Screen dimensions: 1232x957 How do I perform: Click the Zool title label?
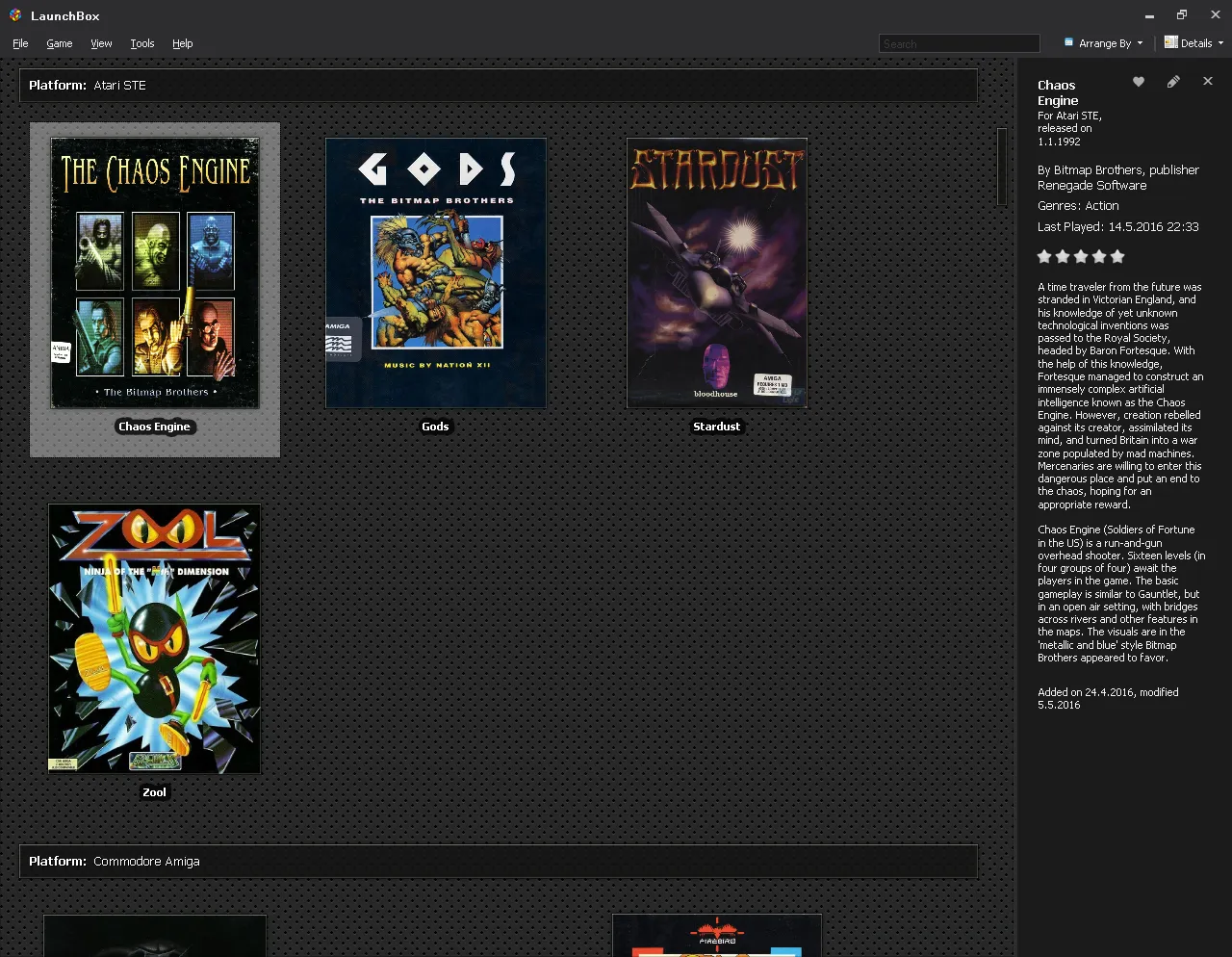point(154,792)
